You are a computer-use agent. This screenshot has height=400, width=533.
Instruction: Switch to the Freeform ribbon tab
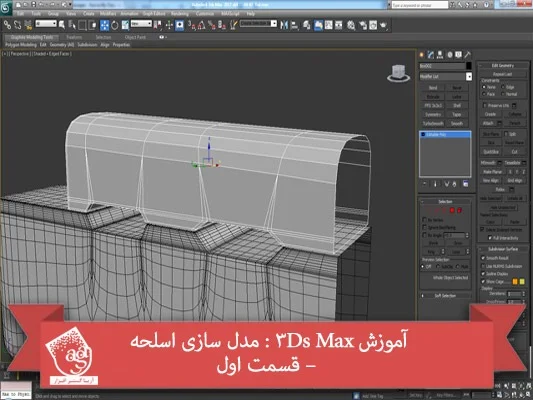[74, 37]
